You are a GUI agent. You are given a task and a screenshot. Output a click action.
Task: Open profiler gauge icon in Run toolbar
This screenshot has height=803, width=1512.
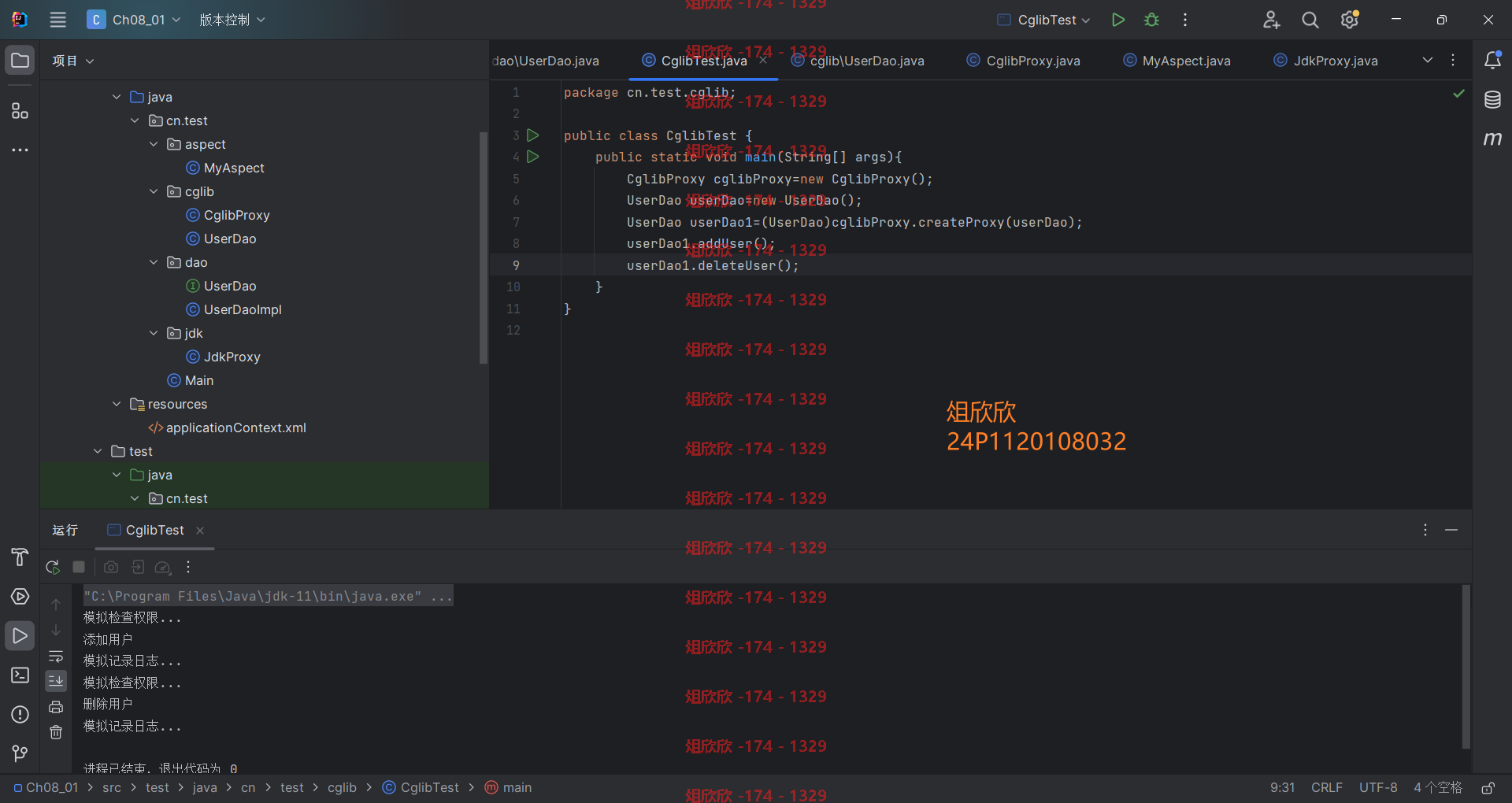[163, 567]
